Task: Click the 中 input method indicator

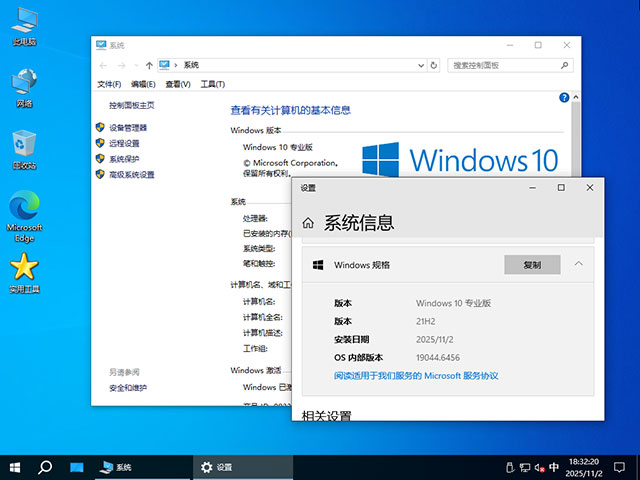Action: [554, 467]
